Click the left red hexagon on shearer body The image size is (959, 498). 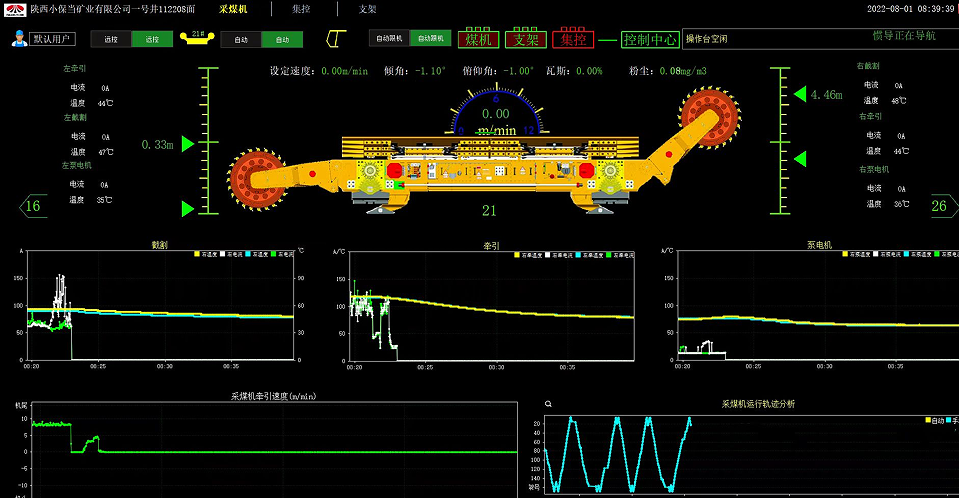(x=394, y=170)
